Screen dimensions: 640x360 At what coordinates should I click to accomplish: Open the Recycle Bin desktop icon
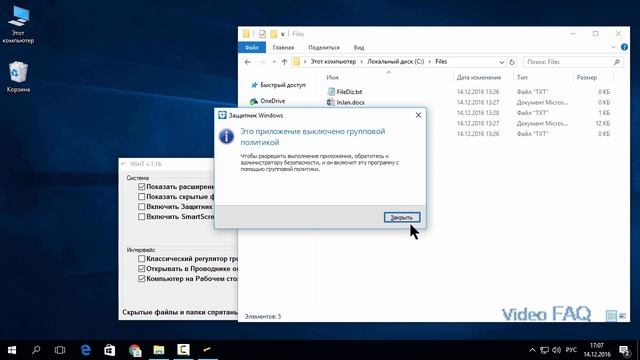18,77
